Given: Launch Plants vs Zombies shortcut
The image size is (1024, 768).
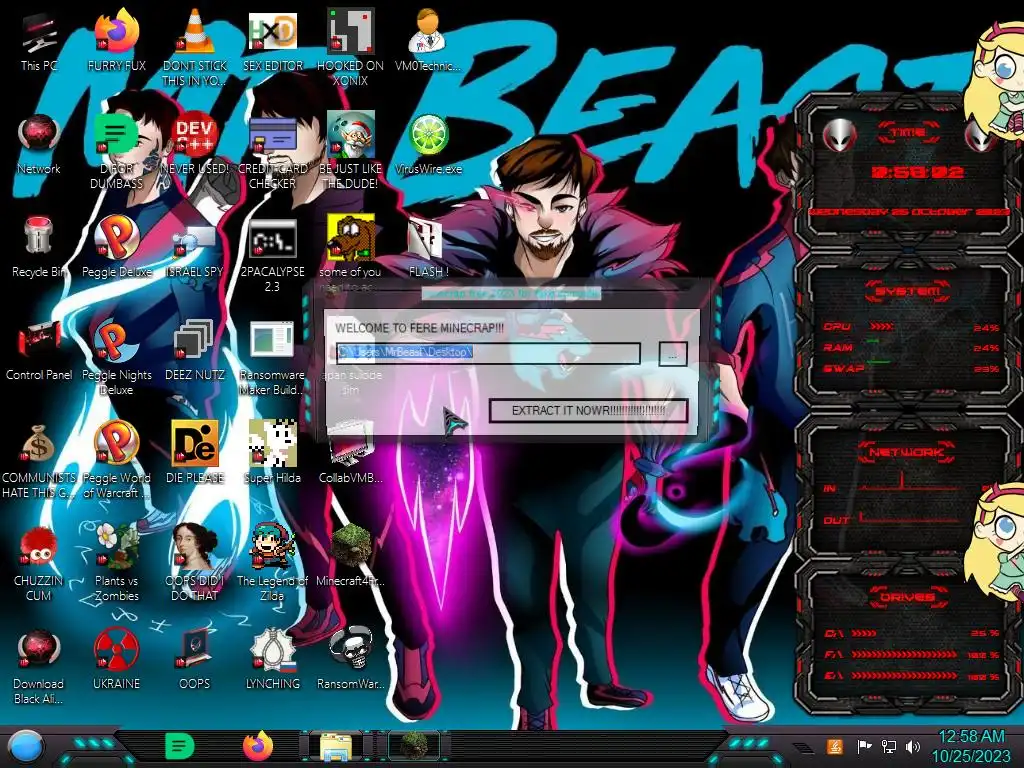Looking at the screenshot, I should pyautogui.click(x=116, y=546).
